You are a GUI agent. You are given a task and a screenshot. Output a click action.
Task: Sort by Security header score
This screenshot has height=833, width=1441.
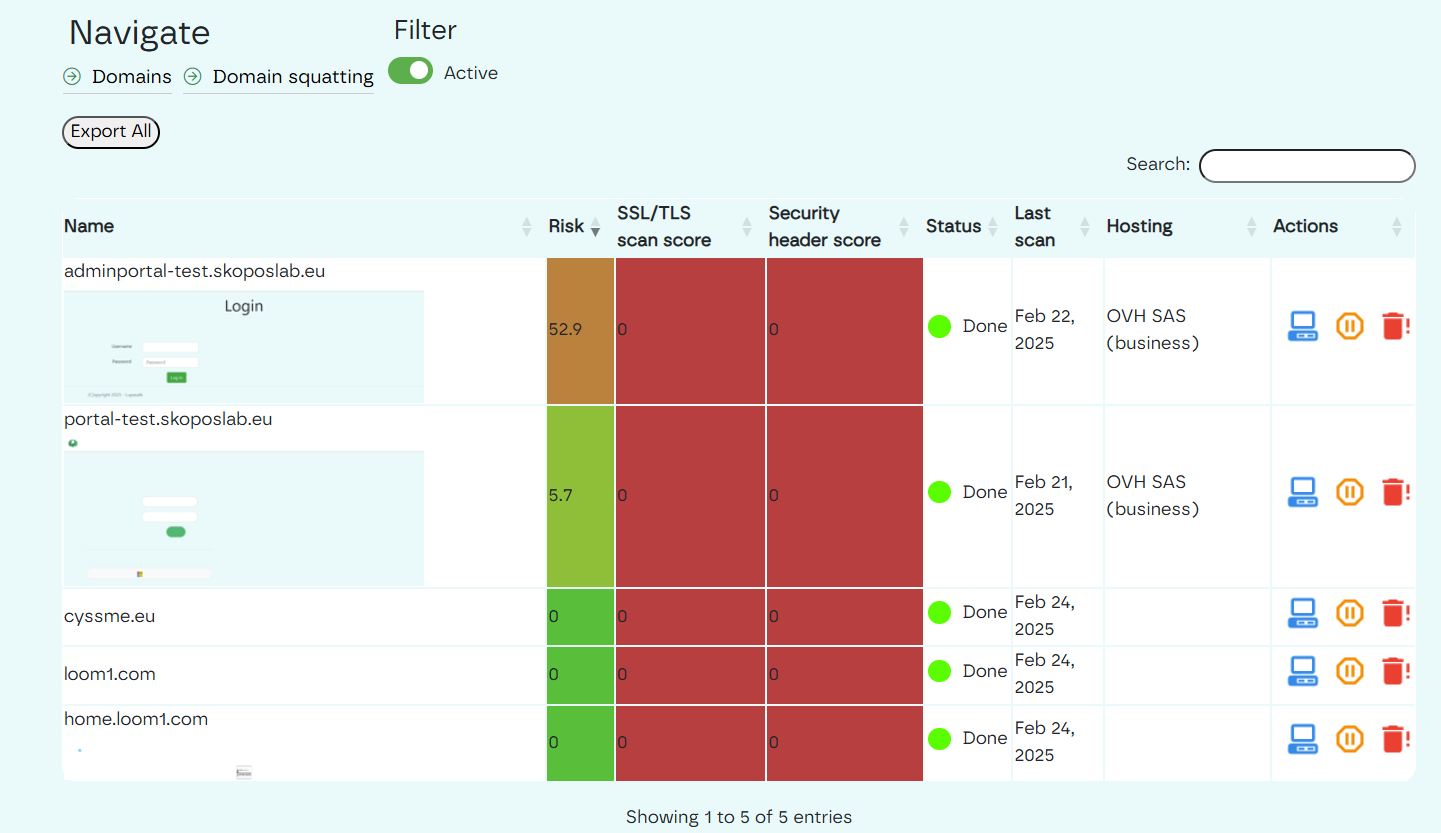844,227
